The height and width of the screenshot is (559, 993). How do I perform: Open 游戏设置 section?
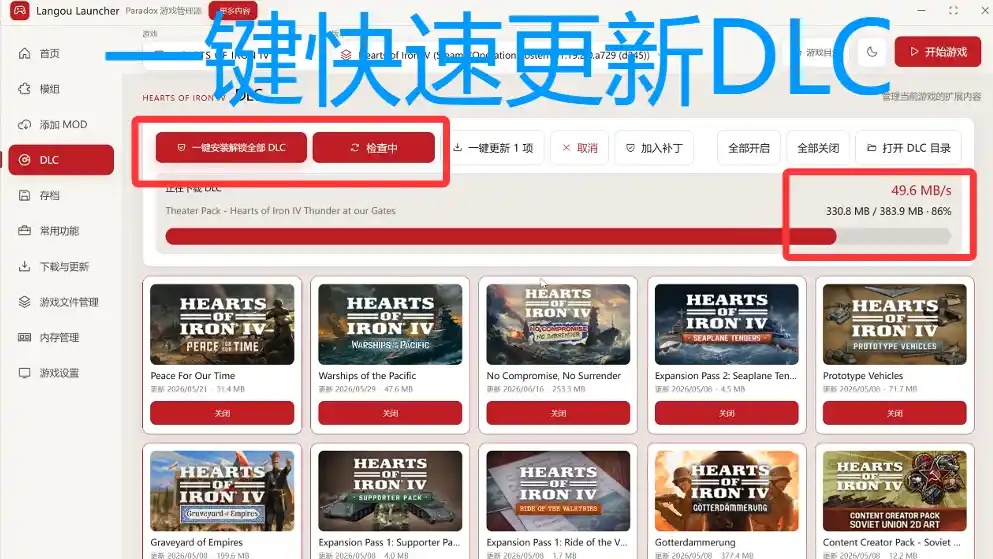(x=61, y=372)
